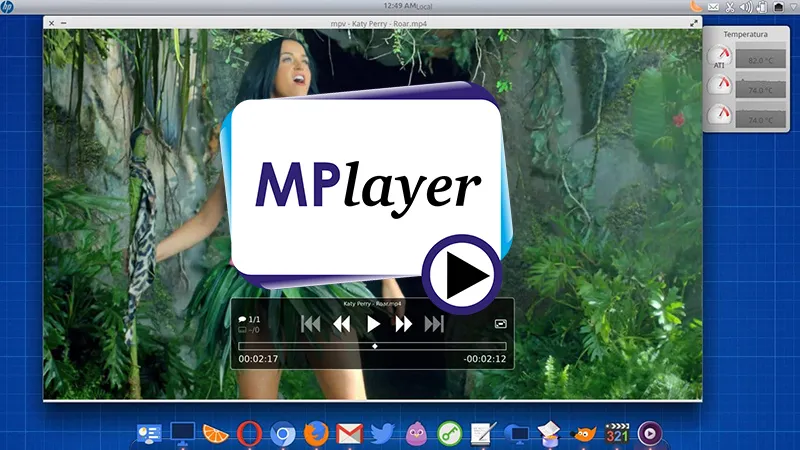Open the volume speaker tray icon
800x450 pixels.
(746, 7)
